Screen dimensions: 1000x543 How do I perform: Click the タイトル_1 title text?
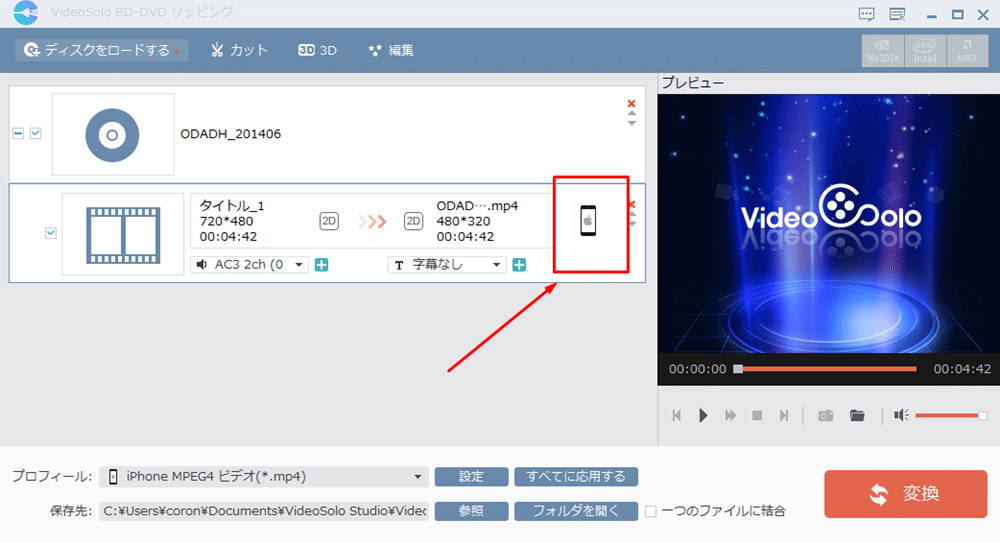232,205
